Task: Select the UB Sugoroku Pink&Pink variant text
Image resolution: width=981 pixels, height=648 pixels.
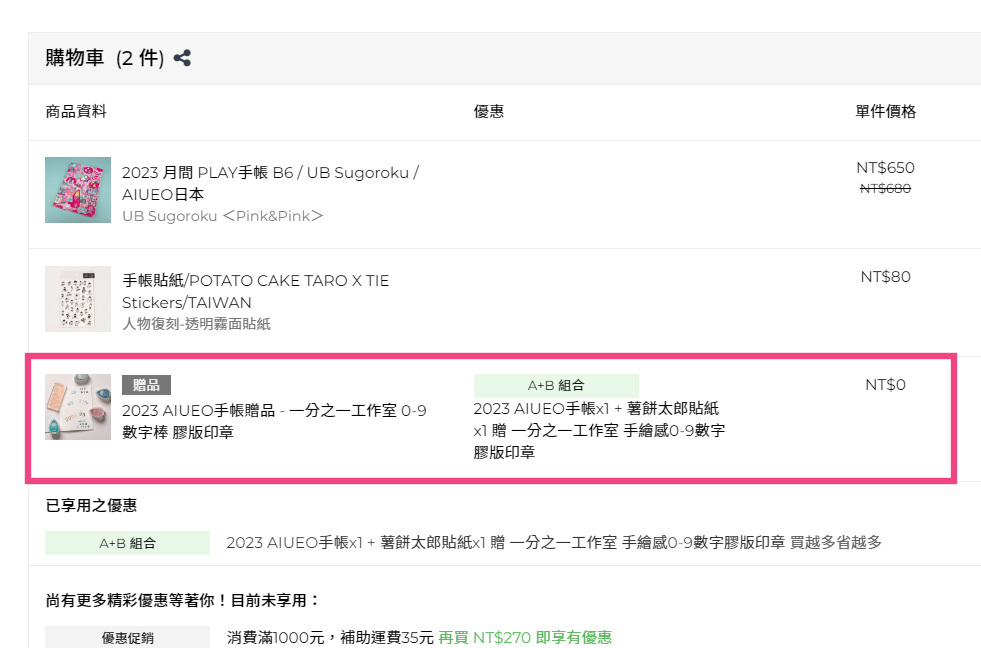Action: tap(222, 216)
